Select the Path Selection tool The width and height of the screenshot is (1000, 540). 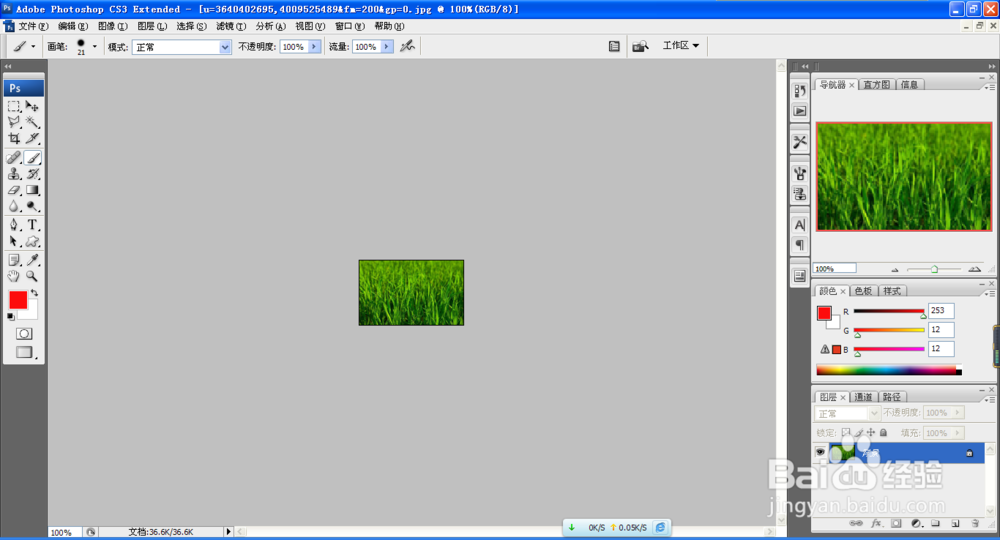14,241
